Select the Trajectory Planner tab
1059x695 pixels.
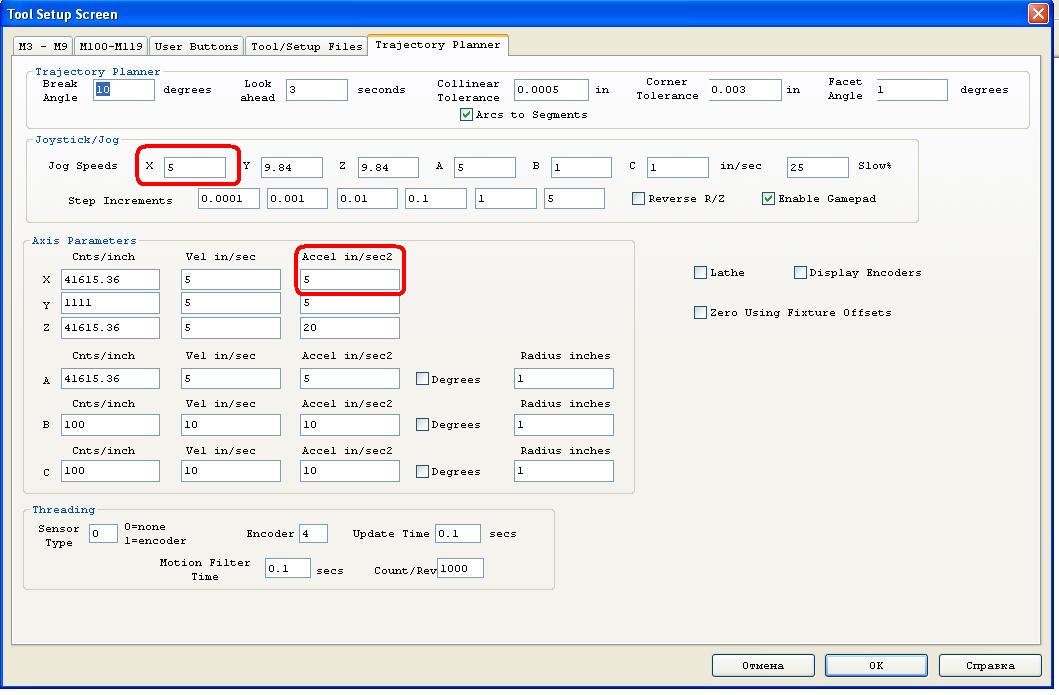[x=438, y=45]
